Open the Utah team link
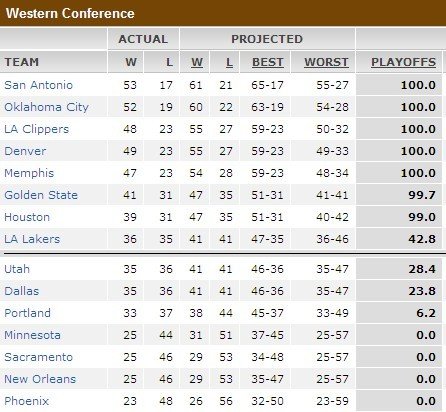Viewport: 446px width, 412px height. (17, 269)
